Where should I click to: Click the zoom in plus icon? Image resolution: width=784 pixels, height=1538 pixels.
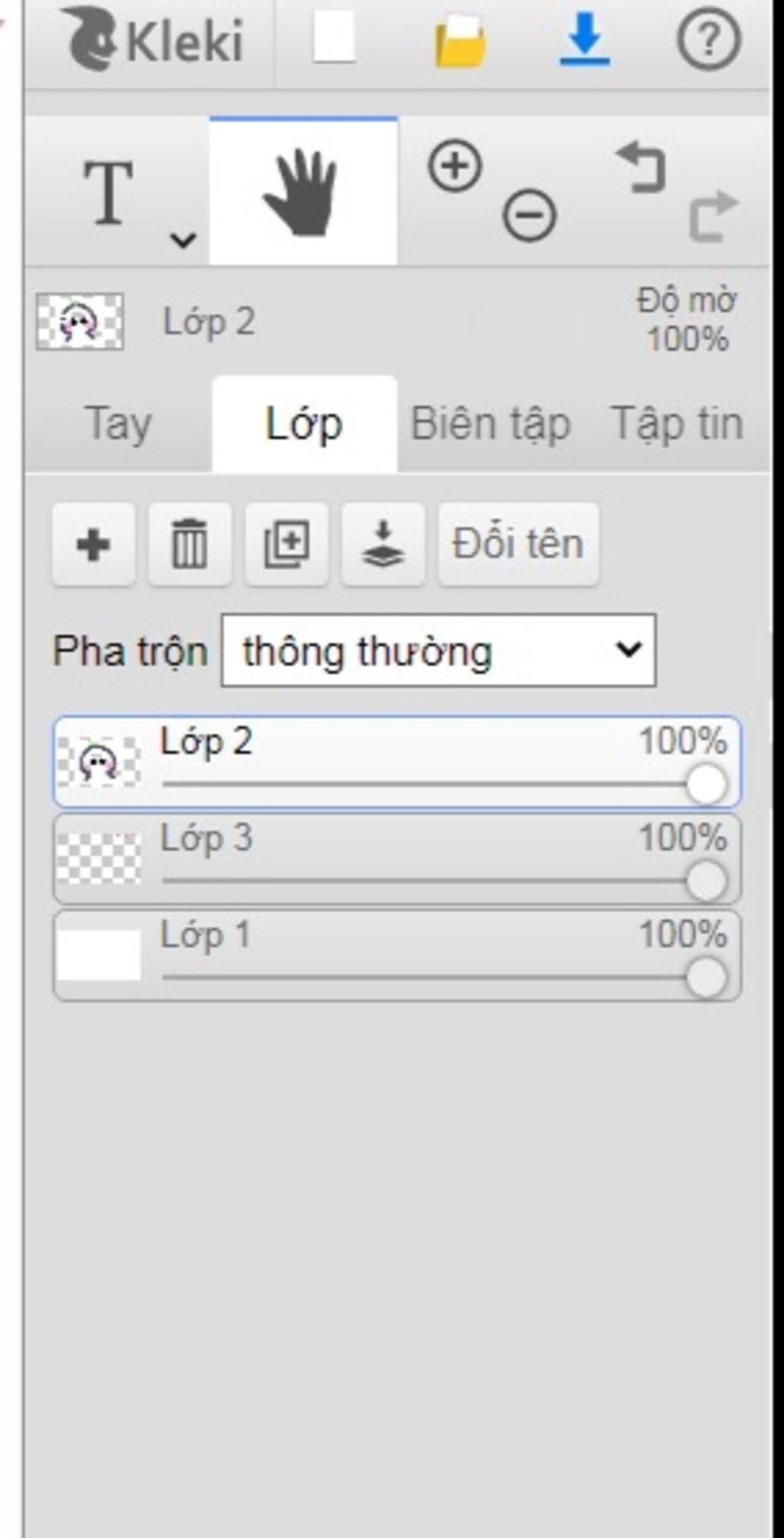point(455,165)
